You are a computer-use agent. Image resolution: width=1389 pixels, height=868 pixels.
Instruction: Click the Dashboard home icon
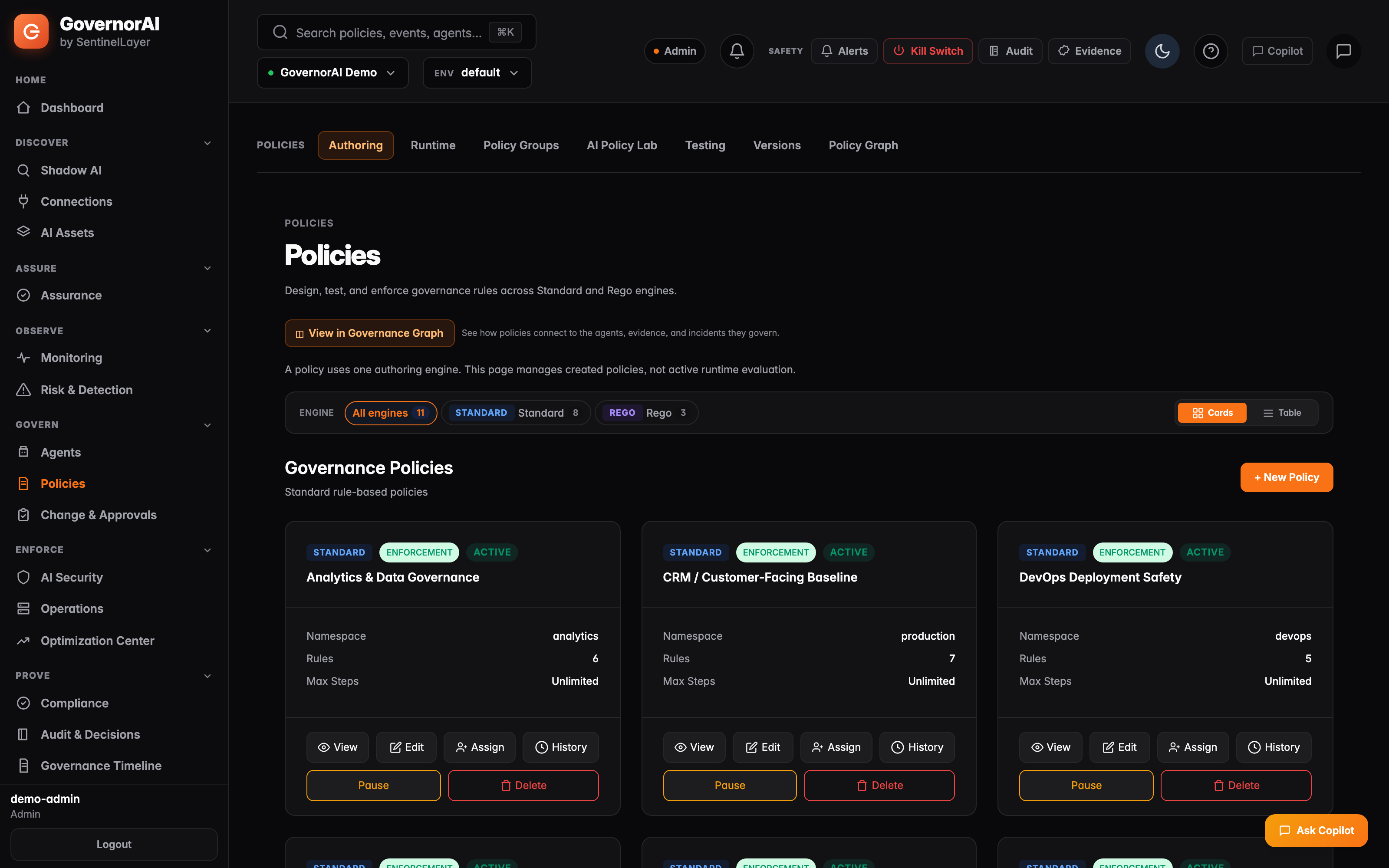[x=23, y=107]
